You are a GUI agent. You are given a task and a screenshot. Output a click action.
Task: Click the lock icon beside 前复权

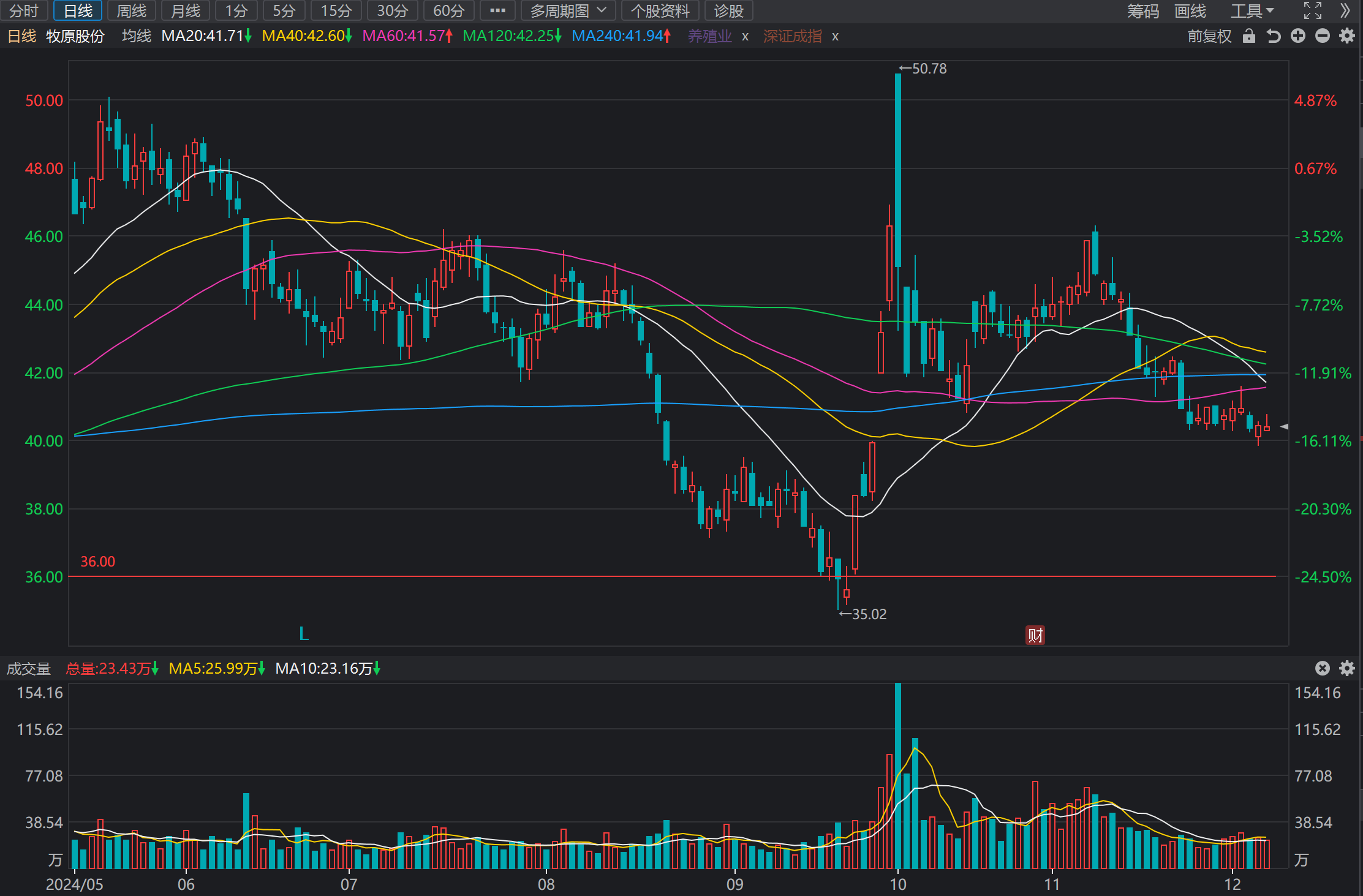pos(1249,37)
